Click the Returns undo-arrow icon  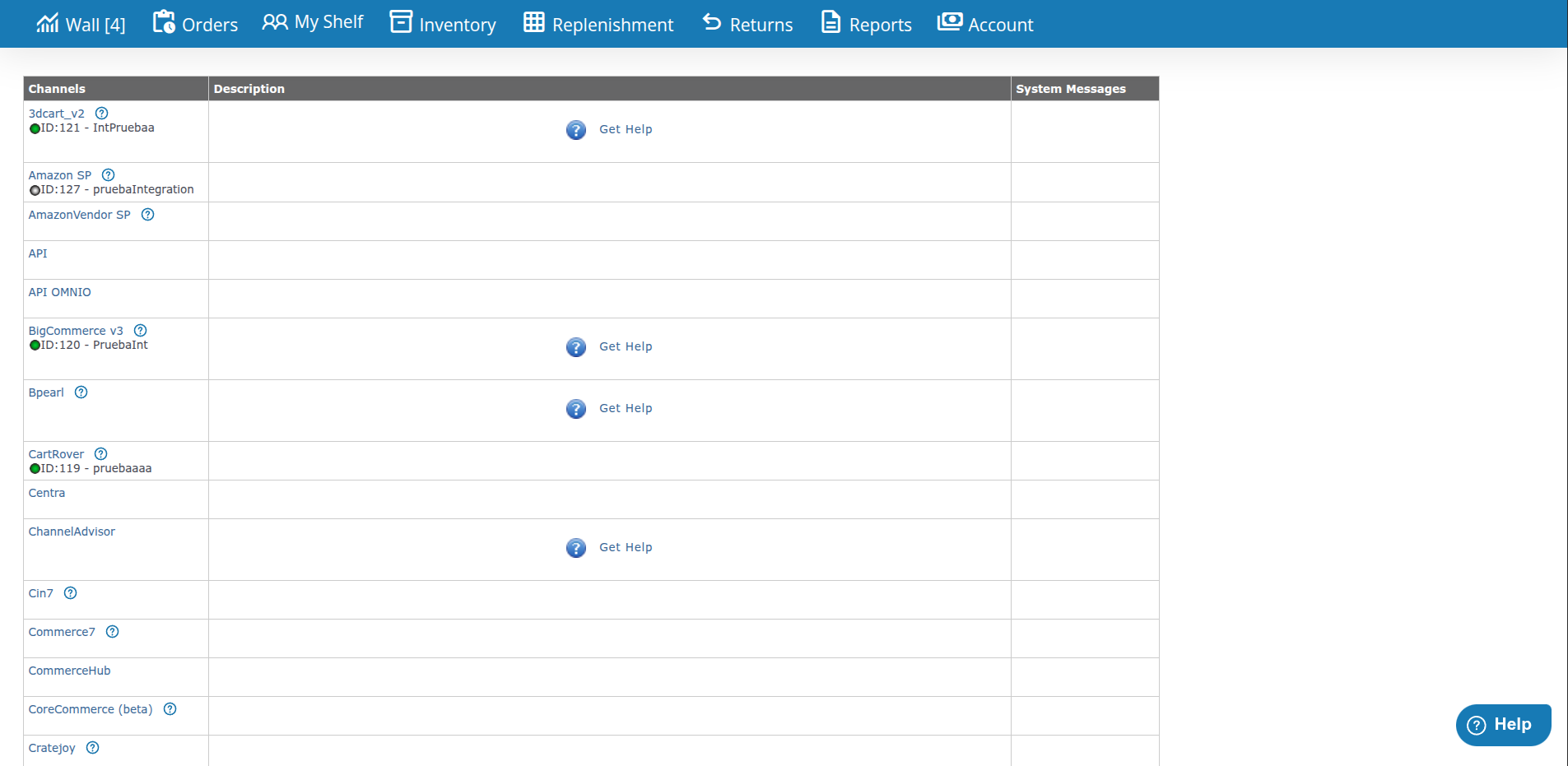tap(710, 22)
